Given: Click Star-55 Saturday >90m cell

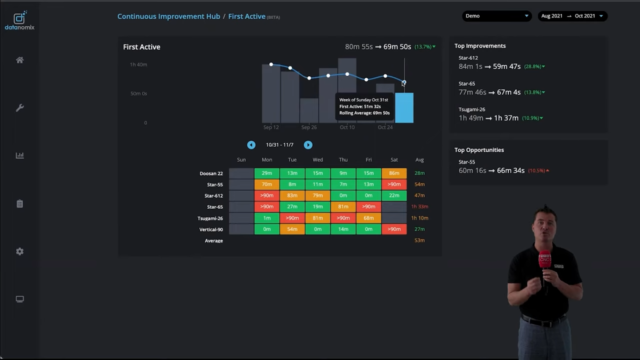Looking at the screenshot, I should click(394, 184).
